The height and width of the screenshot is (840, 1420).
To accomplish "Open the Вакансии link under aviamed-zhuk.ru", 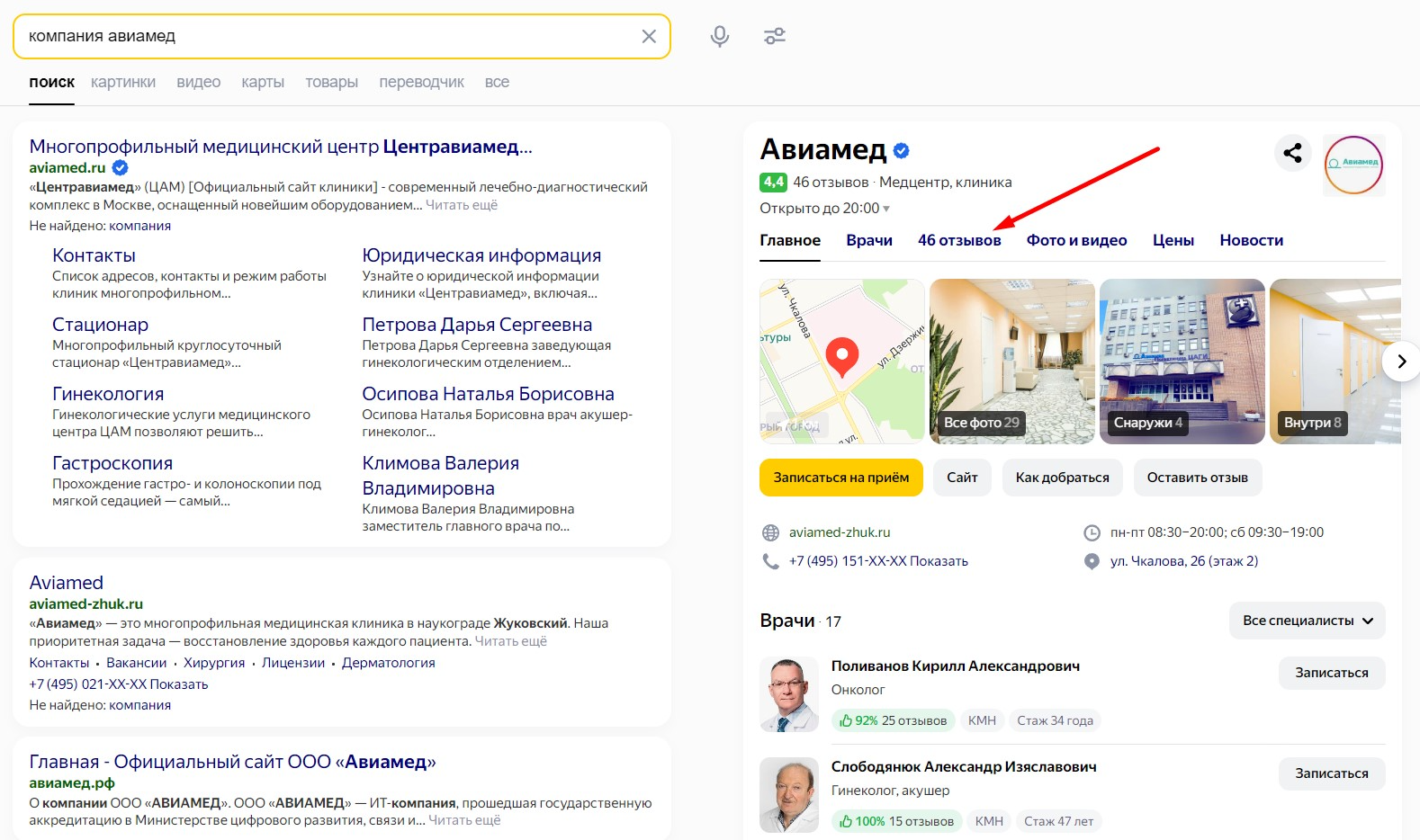I will coord(137,663).
